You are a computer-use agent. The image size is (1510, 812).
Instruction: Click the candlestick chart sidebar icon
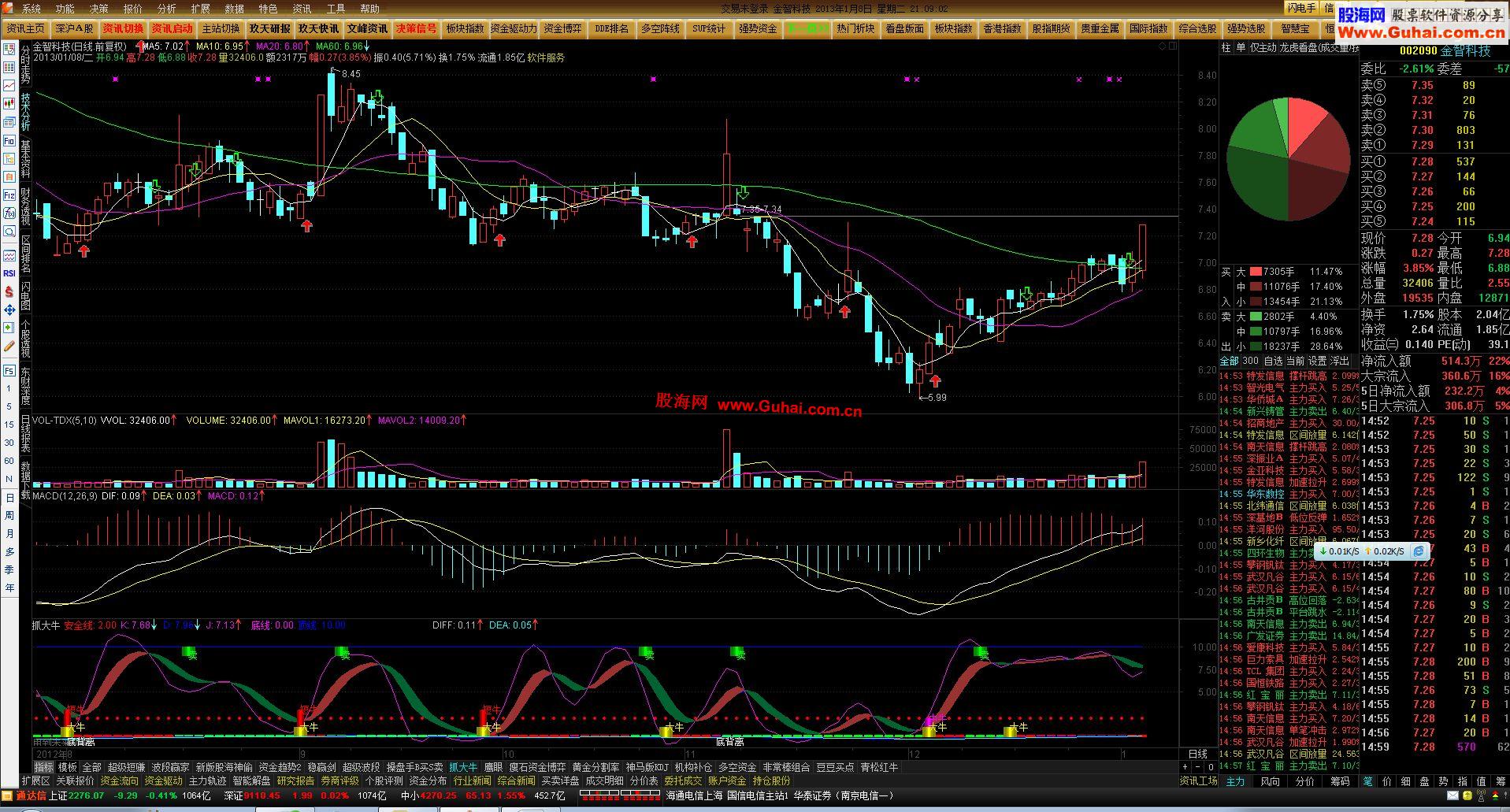(x=9, y=103)
